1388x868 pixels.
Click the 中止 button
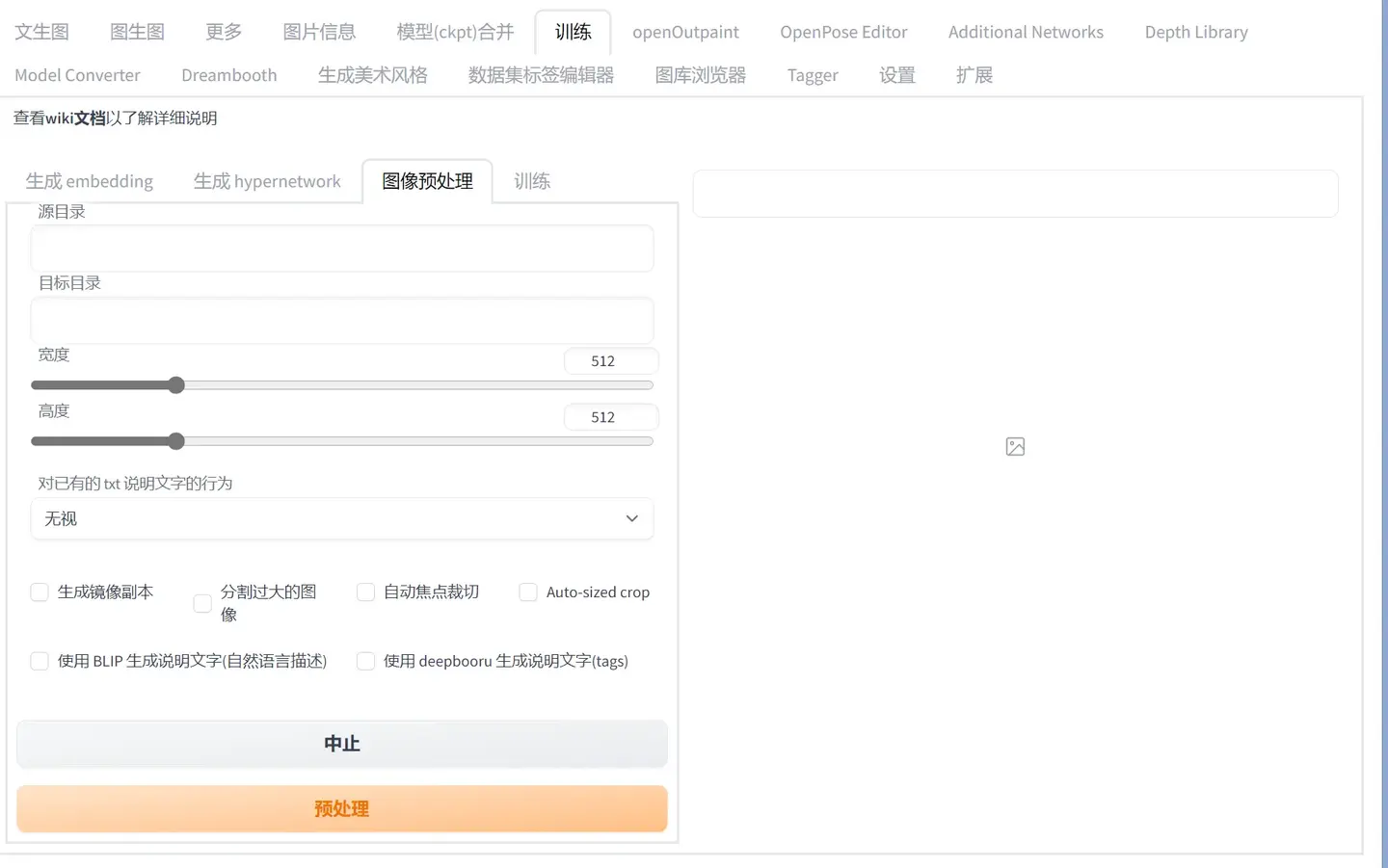coord(341,744)
